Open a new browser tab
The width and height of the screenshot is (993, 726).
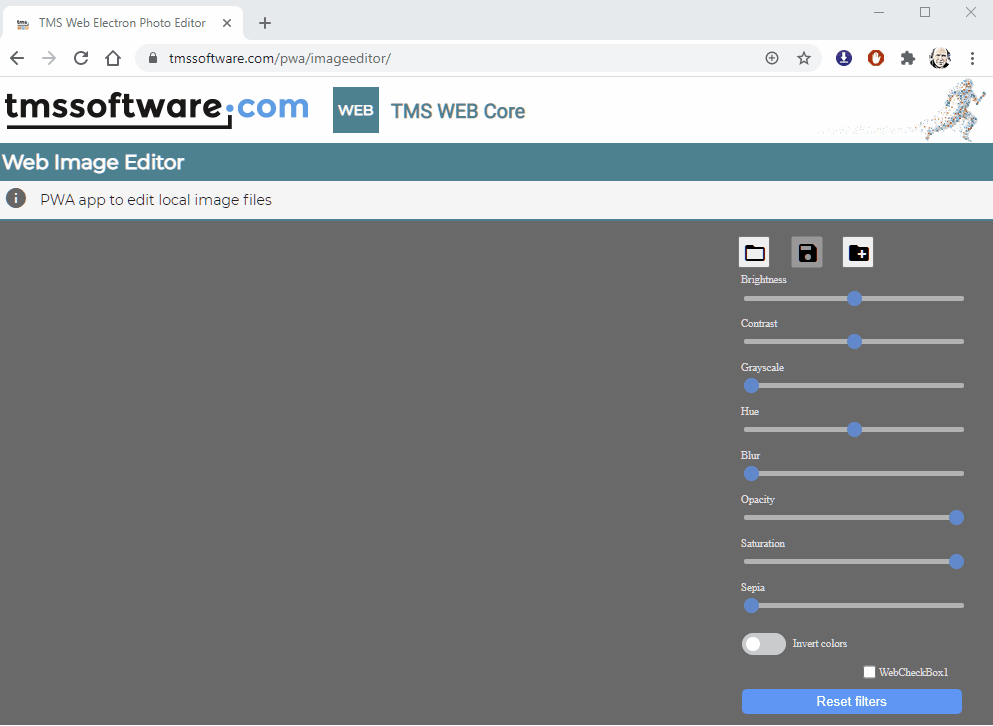coord(265,23)
